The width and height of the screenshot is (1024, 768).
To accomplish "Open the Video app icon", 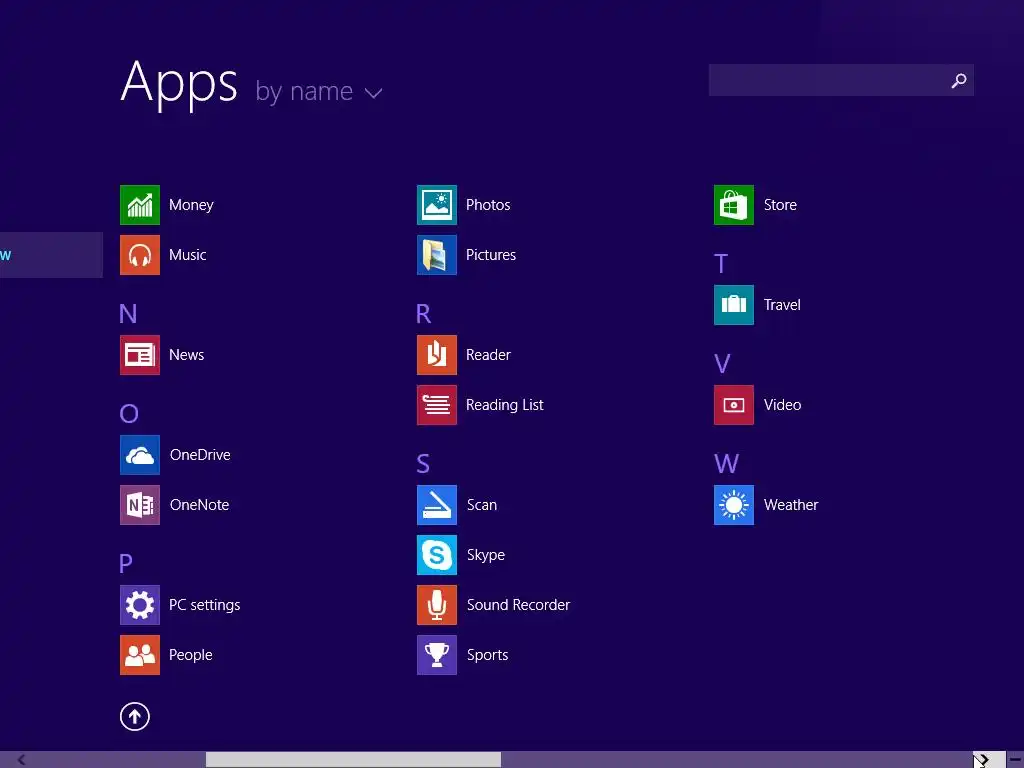I will tap(734, 405).
